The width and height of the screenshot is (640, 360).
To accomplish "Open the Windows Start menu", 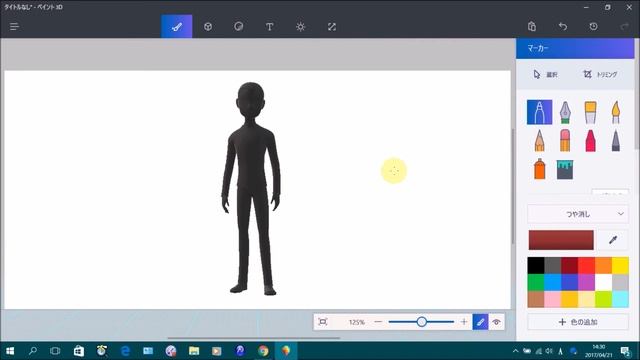I will pos(10,351).
